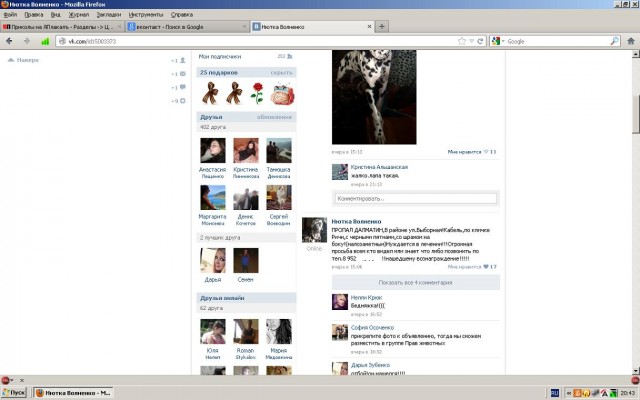Viewport: 640px width, 400px height.
Task: Open friends обновления link
Action: [274, 117]
